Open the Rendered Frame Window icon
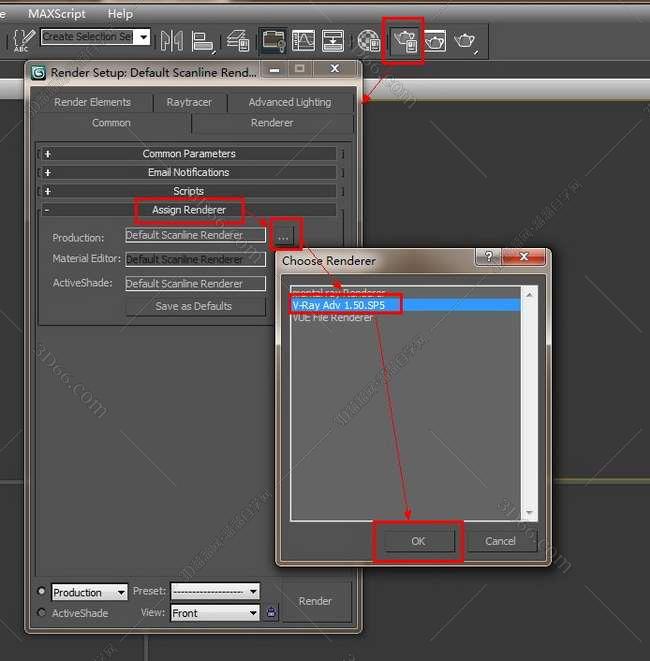This screenshot has height=661, width=650. (435, 41)
